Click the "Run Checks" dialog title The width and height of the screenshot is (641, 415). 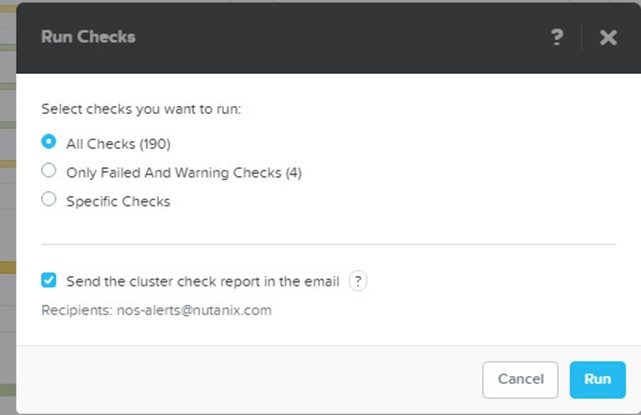(x=88, y=37)
